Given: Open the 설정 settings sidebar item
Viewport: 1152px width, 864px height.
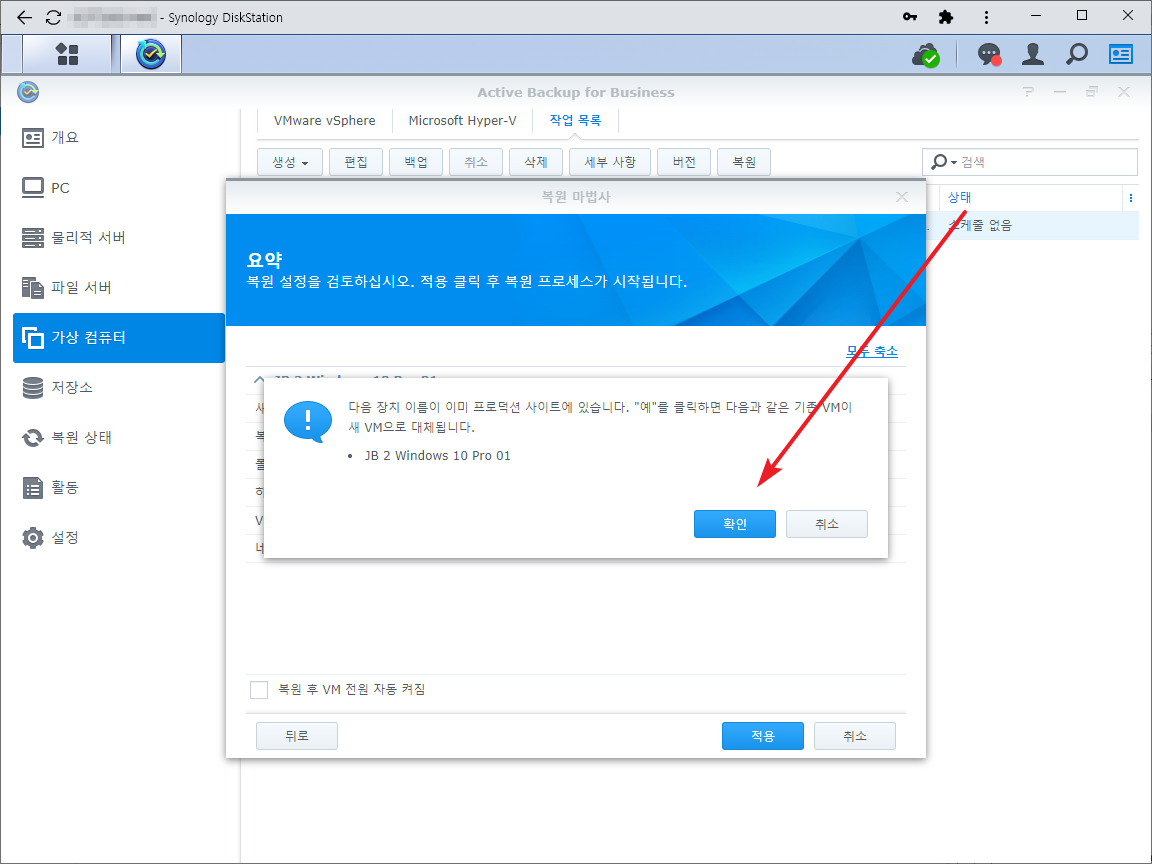Looking at the screenshot, I should click(119, 538).
